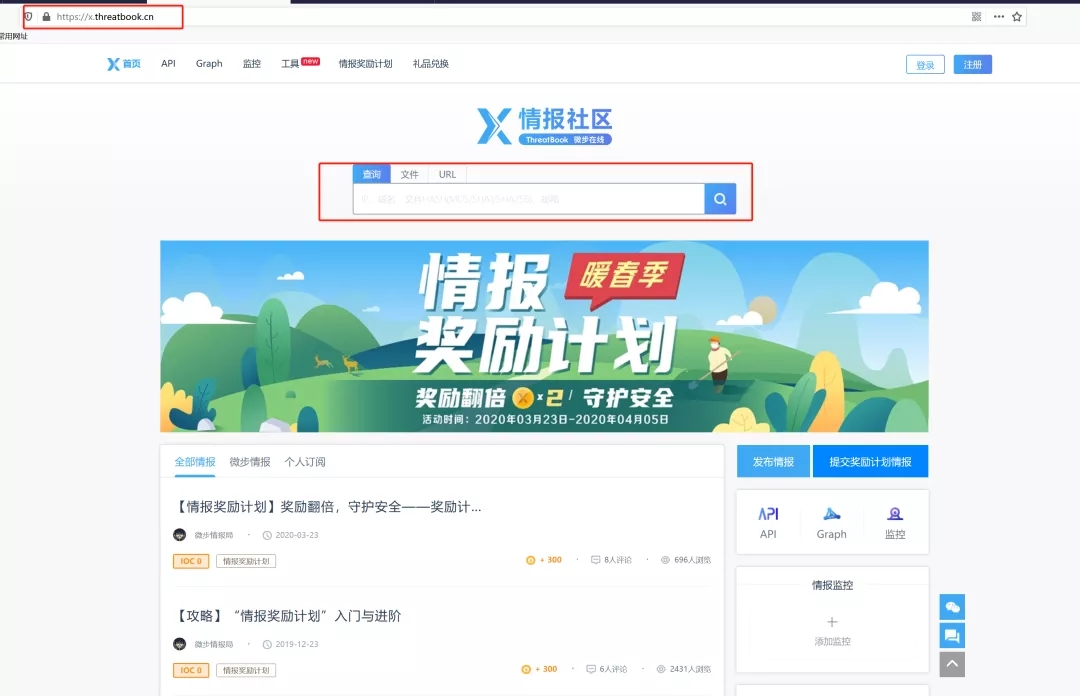Open the browser QR code icon
This screenshot has height=696, width=1080.
point(976,17)
